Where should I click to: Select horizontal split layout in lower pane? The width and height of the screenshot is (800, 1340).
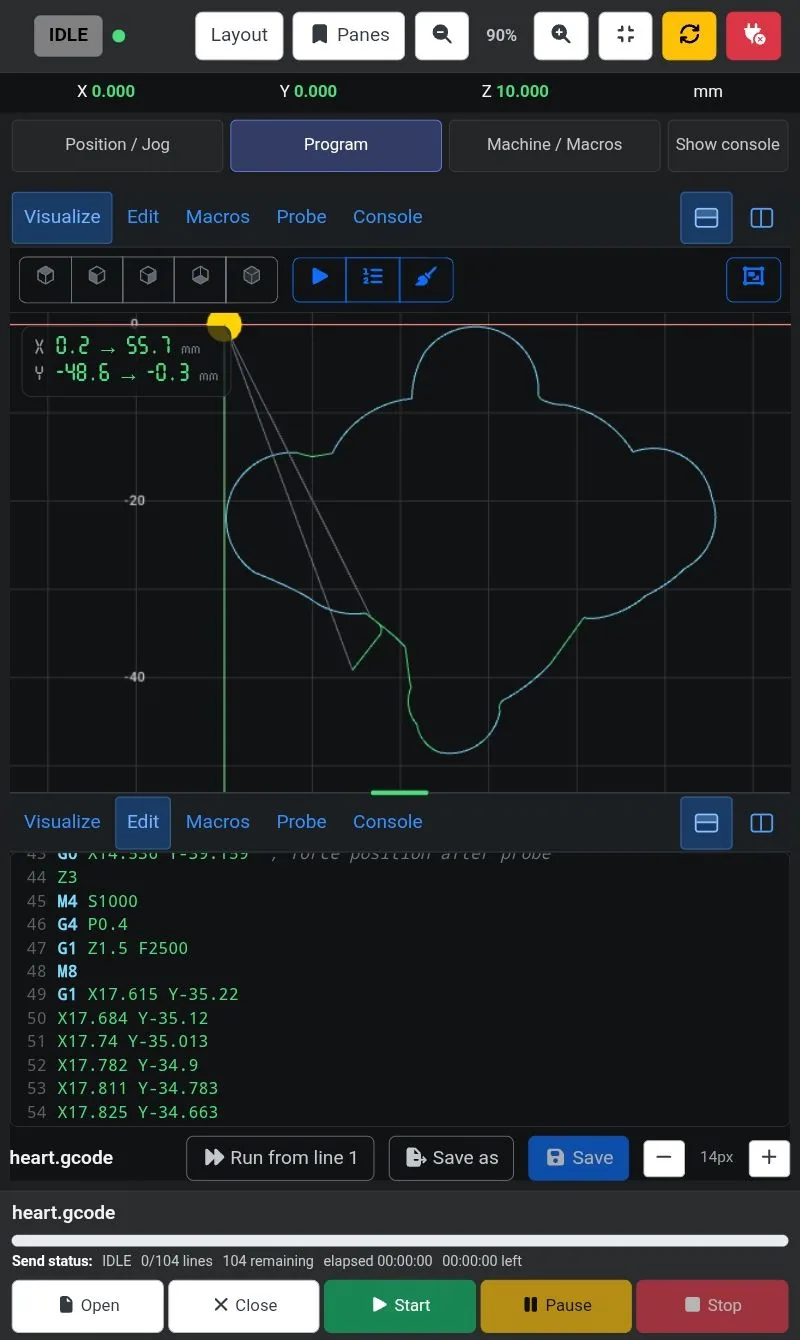(x=706, y=823)
